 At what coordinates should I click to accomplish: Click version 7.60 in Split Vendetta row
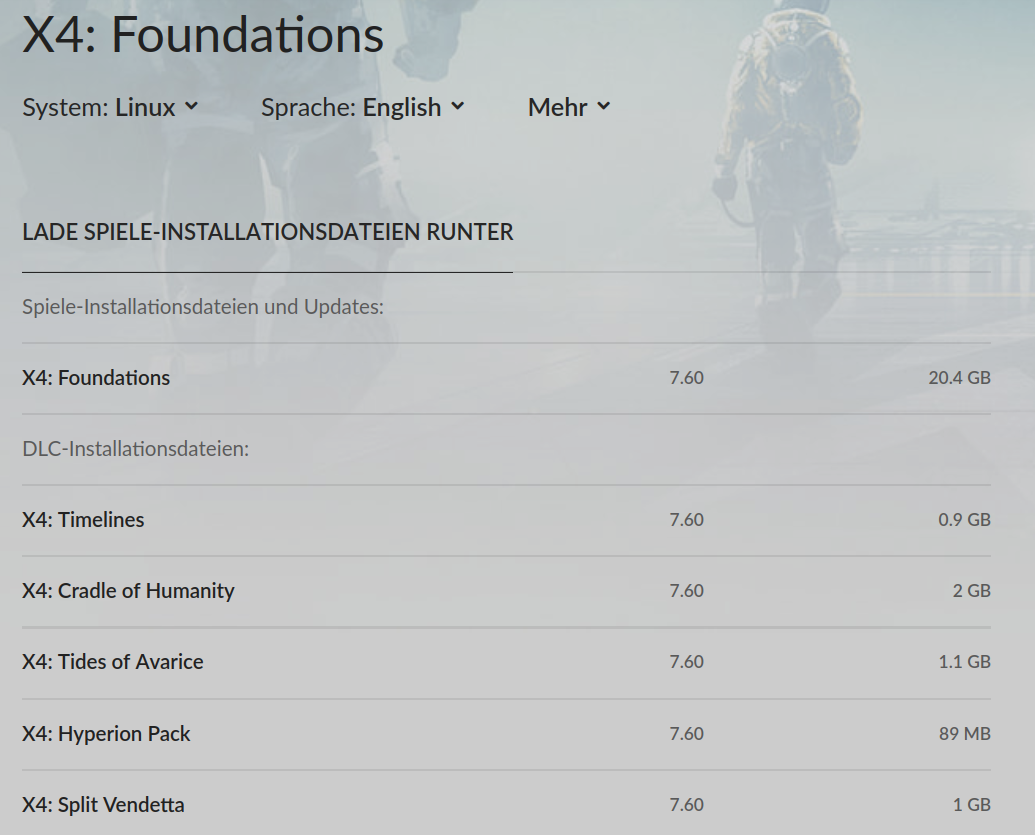(x=686, y=805)
